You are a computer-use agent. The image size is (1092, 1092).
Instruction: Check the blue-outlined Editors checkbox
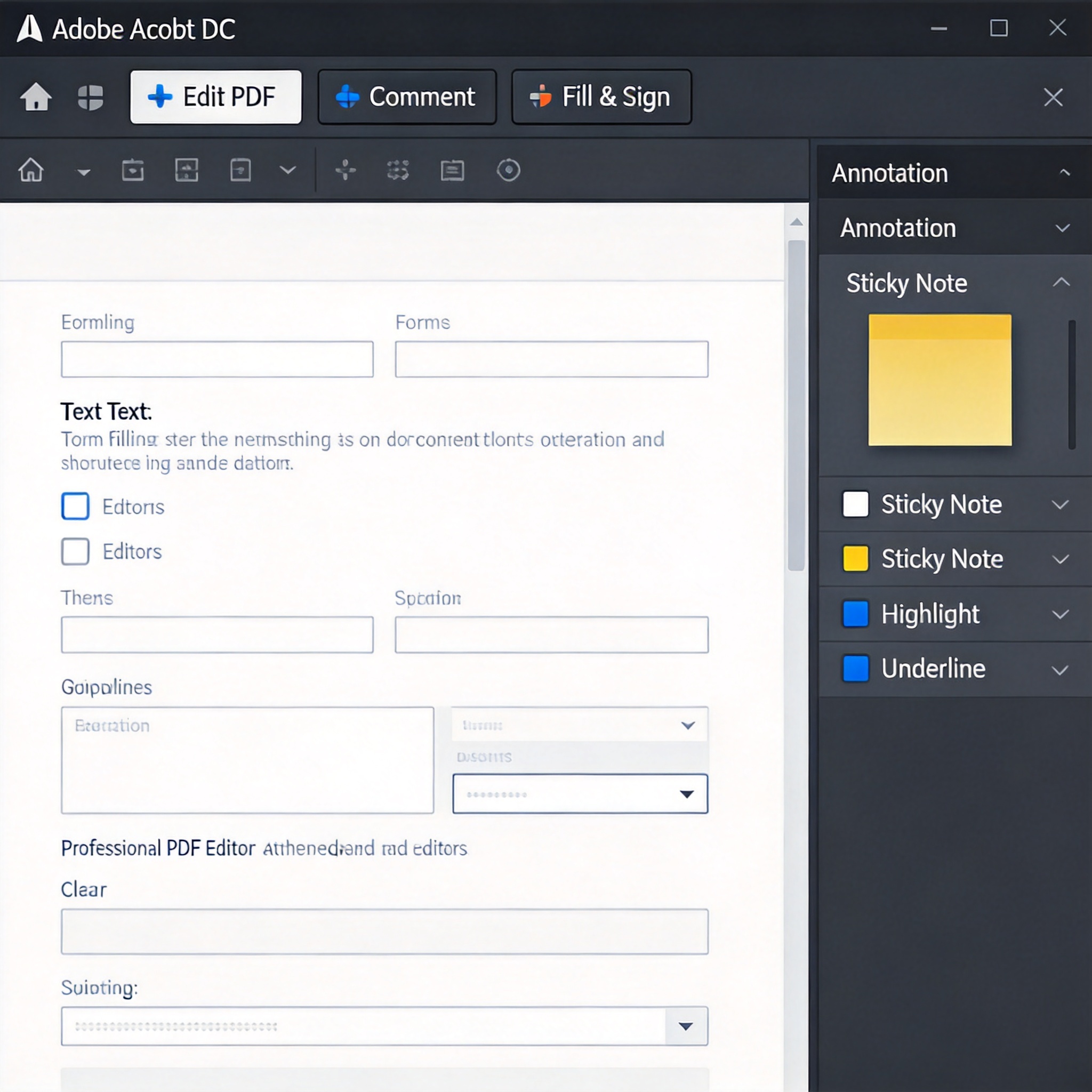tap(75, 506)
